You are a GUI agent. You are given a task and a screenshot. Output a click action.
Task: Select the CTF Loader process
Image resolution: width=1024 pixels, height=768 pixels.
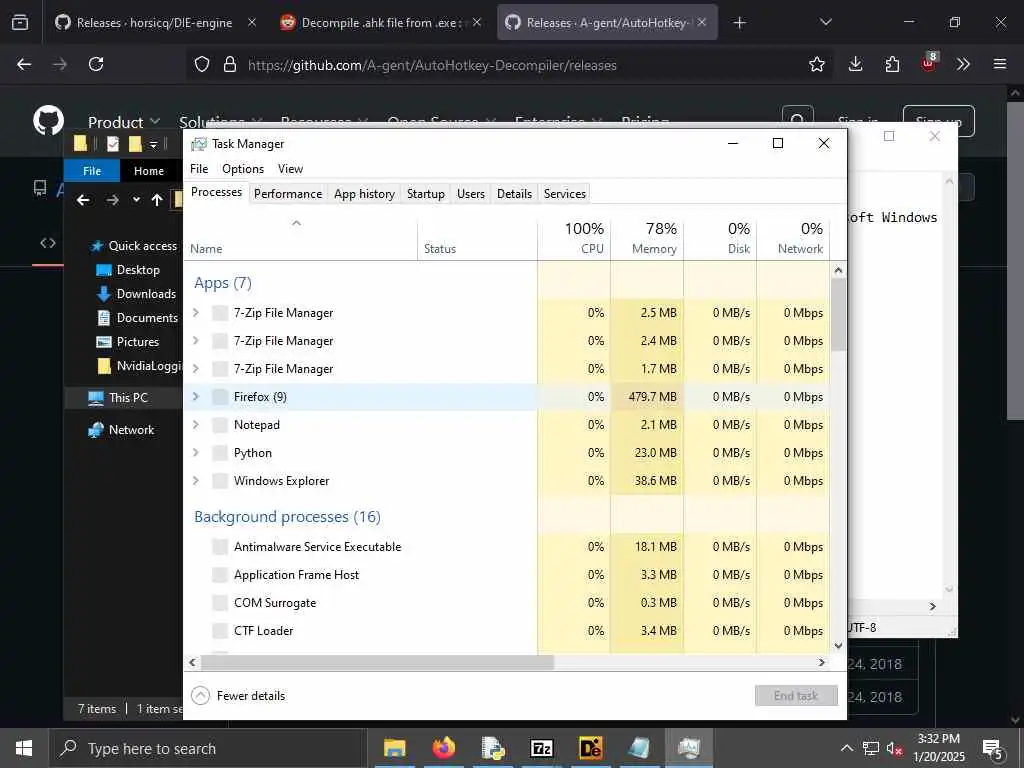[507, 631]
